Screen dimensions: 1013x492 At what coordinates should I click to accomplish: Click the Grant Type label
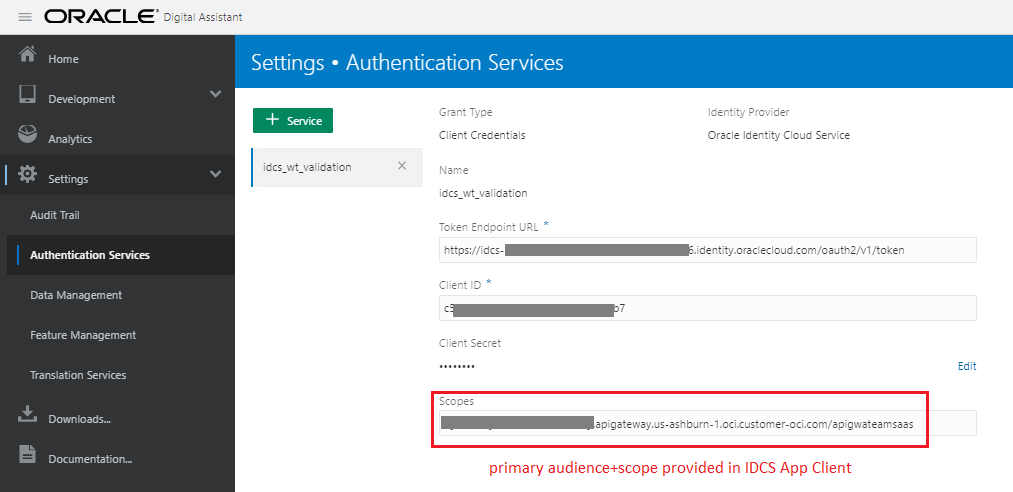(466, 112)
